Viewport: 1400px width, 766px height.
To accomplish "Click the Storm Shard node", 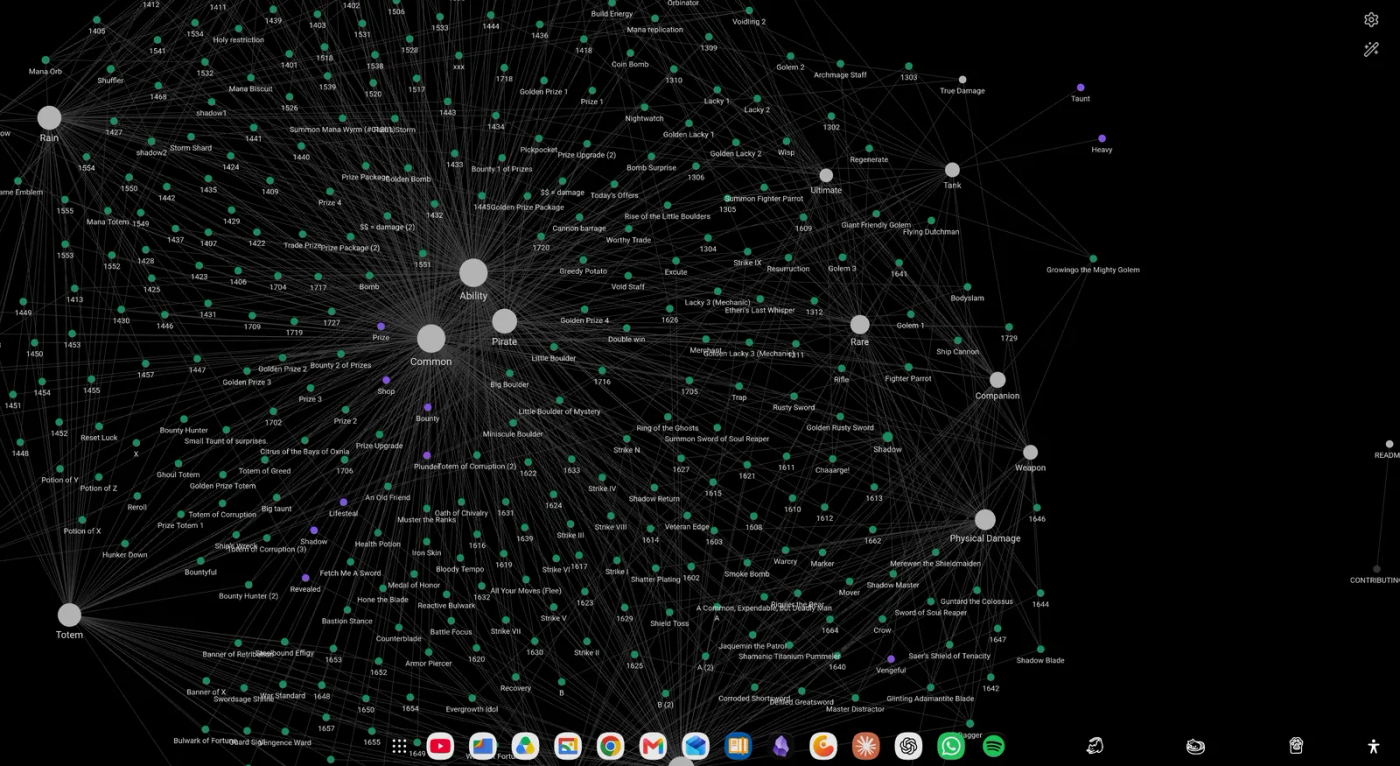I will tap(190, 137).
